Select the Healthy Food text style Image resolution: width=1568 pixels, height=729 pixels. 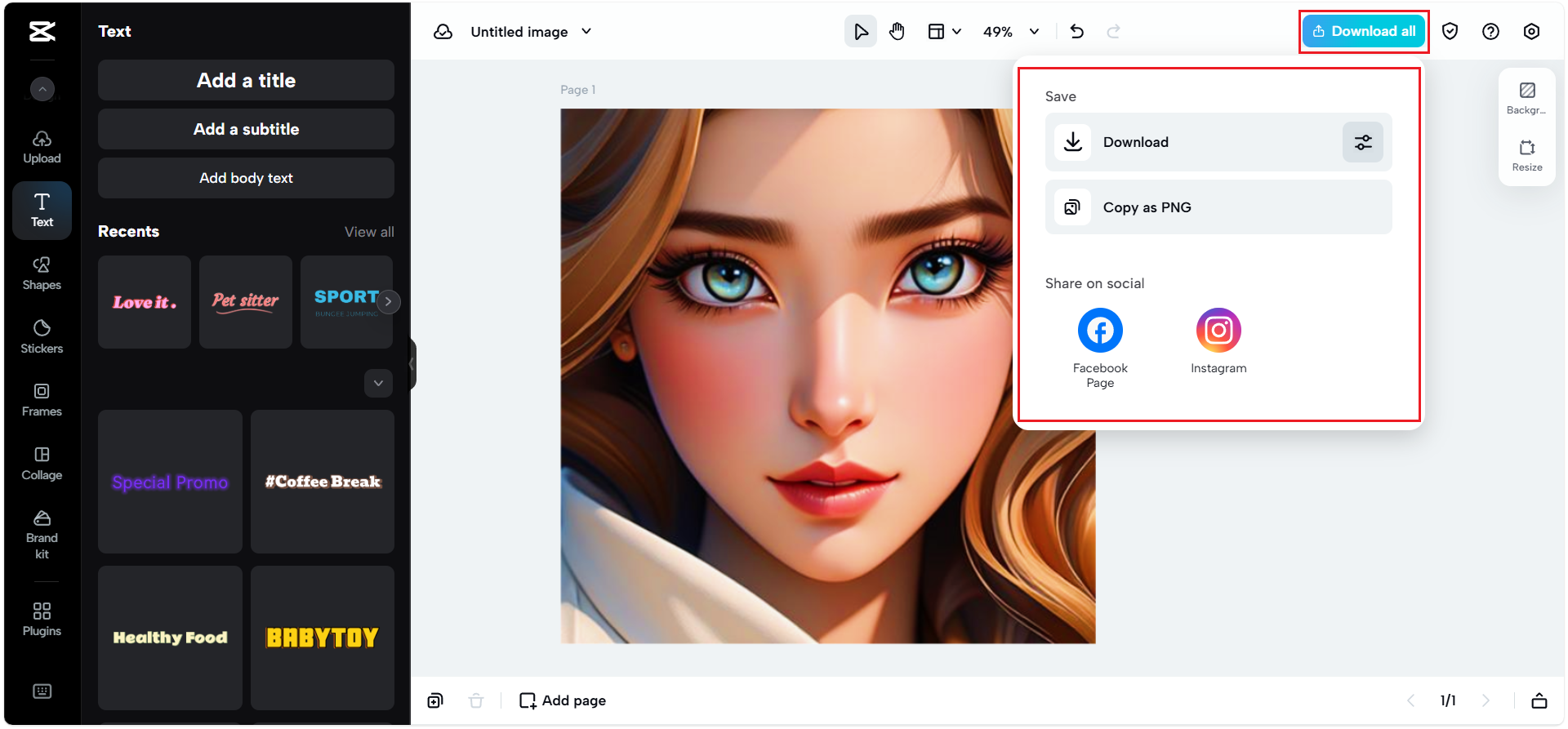click(x=170, y=638)
